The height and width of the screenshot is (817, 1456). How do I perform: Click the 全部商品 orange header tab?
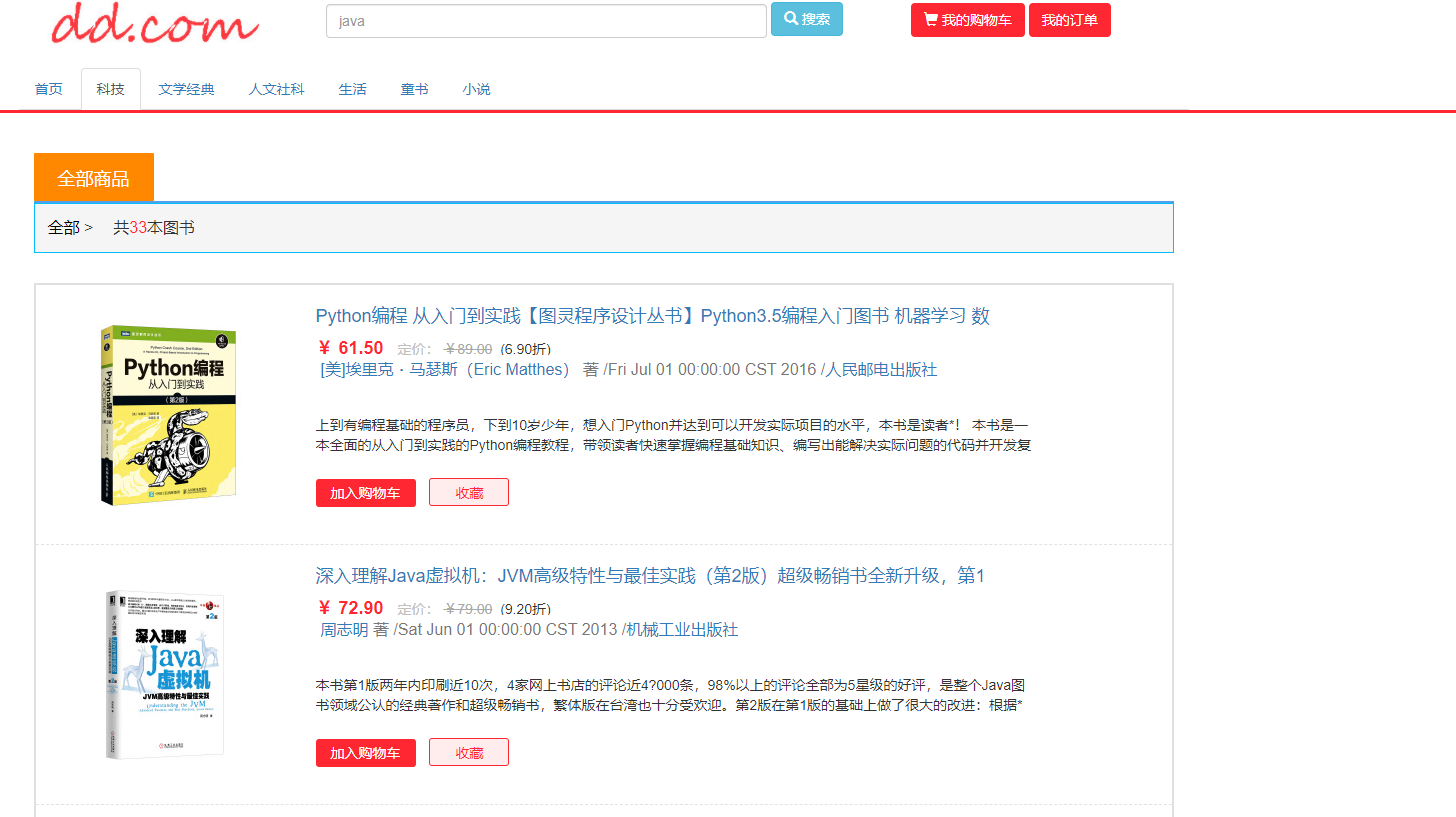(94, 178)
